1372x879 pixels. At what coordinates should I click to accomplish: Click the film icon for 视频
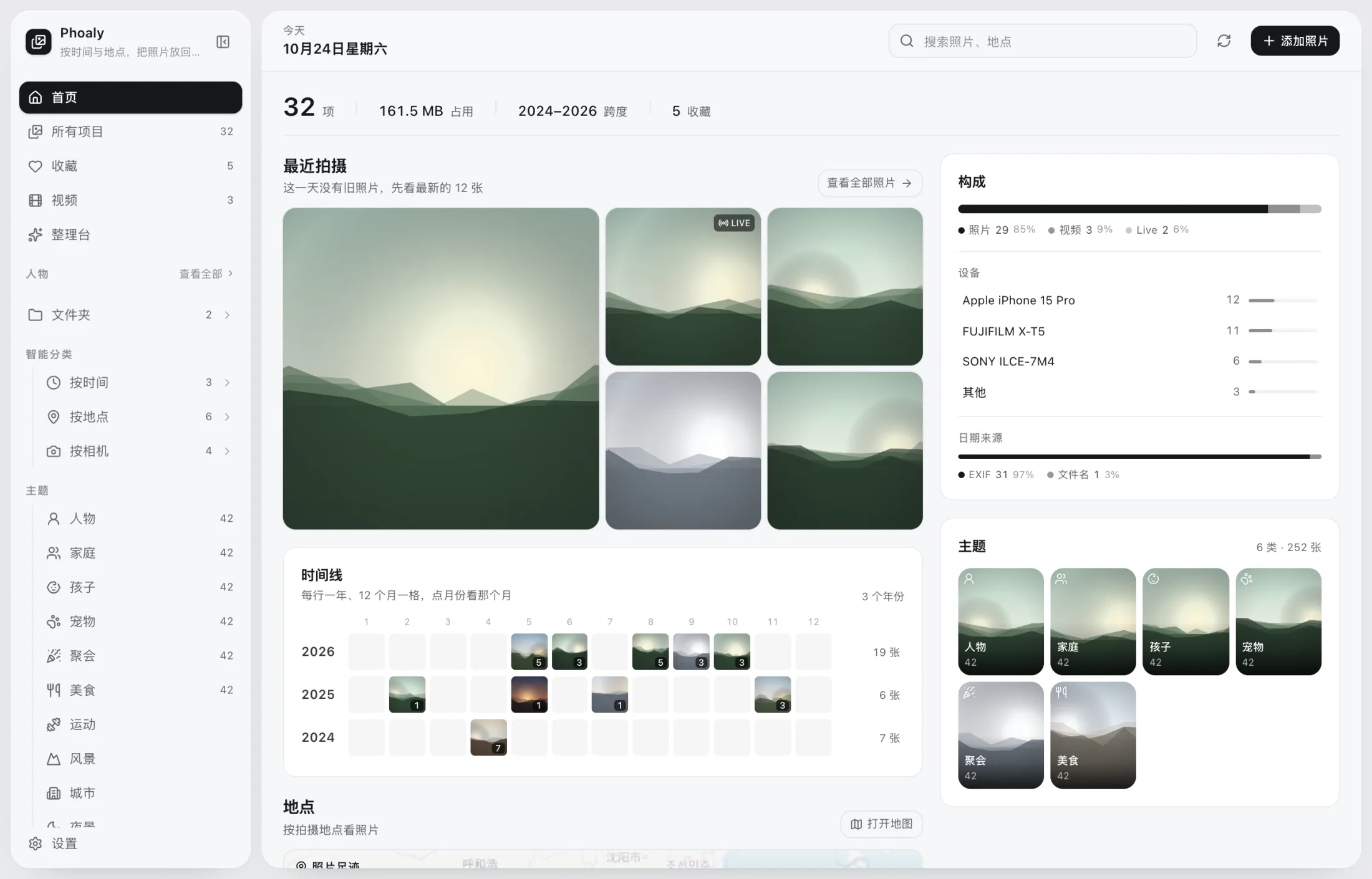pyautogui.click(x=36, y=200)
